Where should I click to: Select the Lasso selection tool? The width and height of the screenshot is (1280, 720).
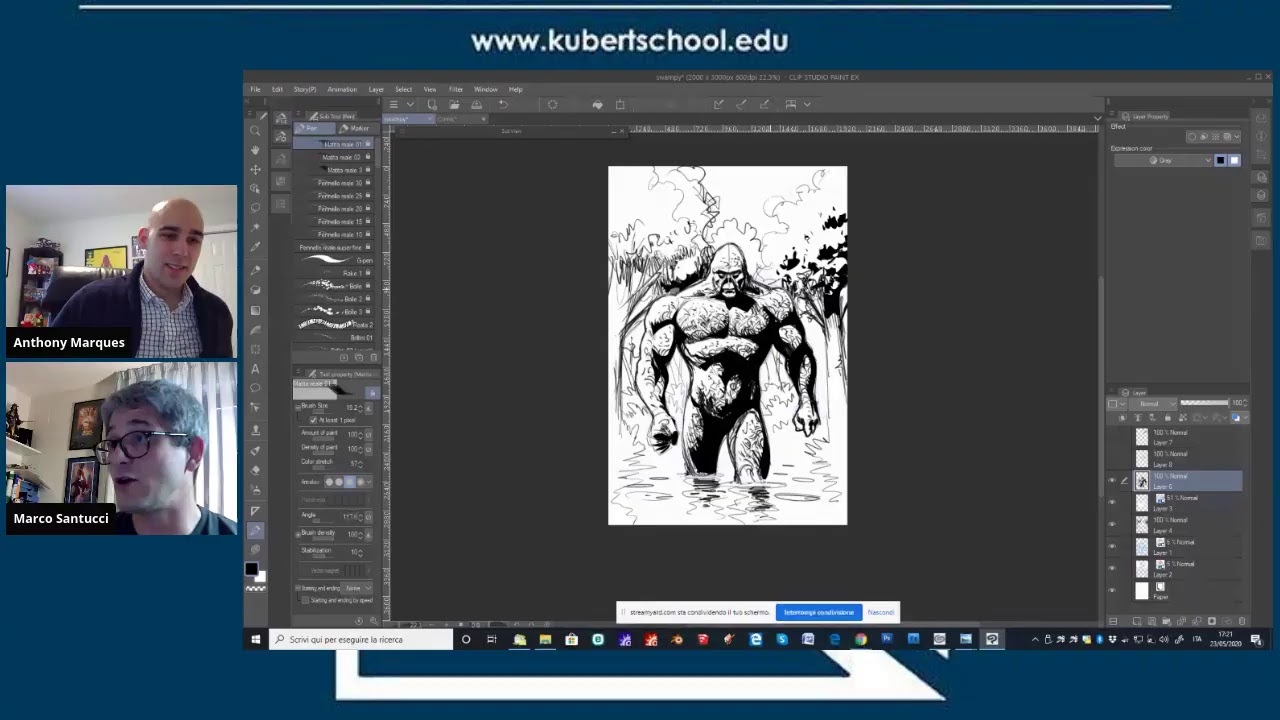tap(255, 207)
